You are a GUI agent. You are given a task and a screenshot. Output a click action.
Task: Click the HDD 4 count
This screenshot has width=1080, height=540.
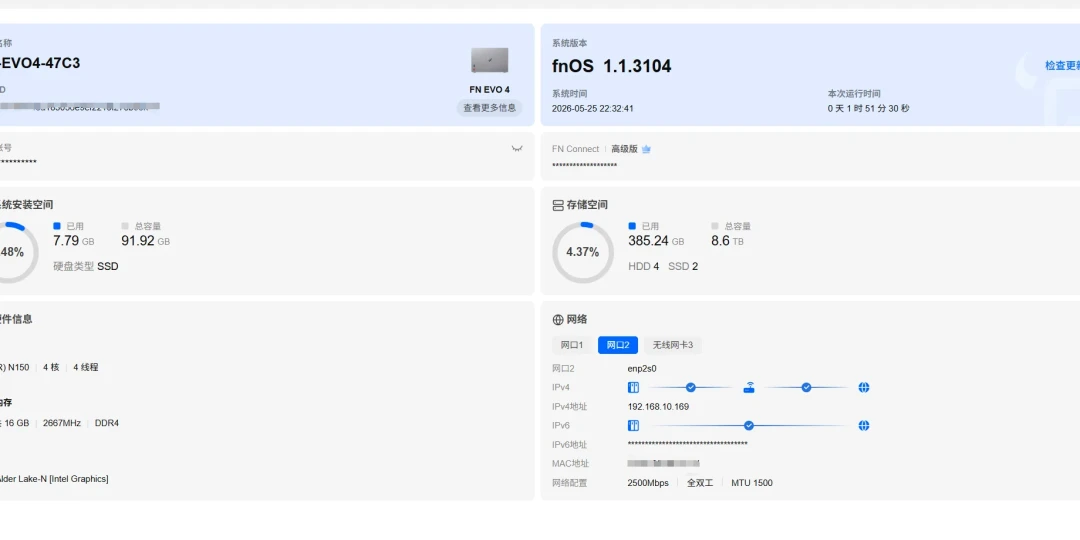(643, 267)
